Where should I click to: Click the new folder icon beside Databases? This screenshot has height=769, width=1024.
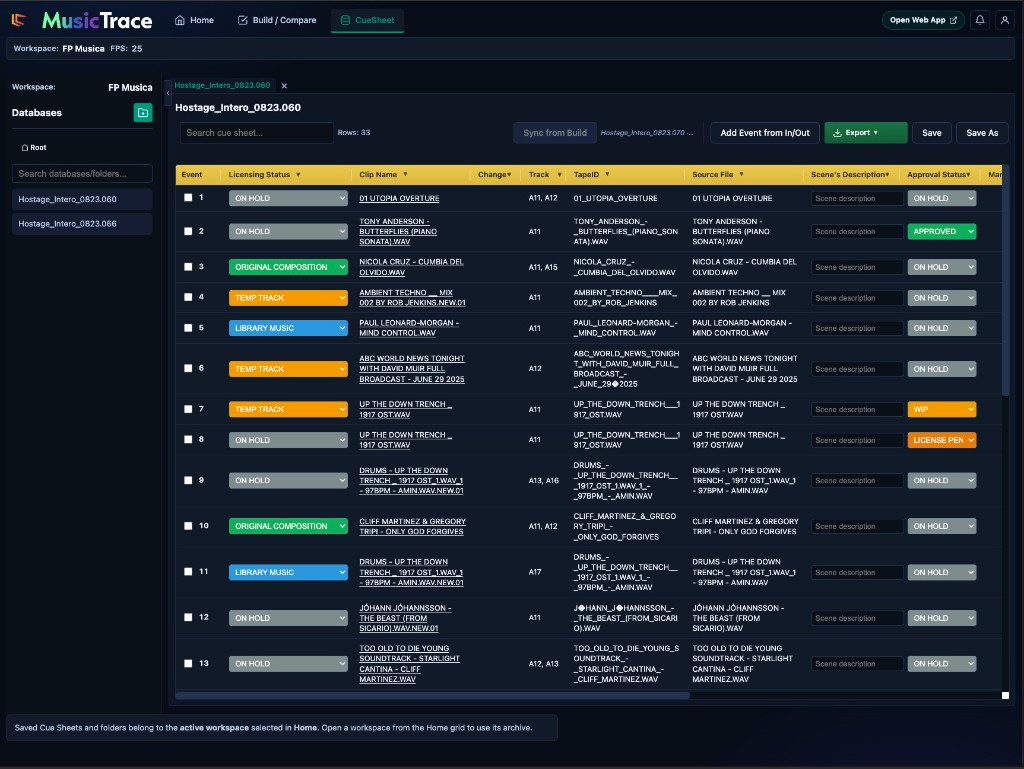[x=143, y=112]
